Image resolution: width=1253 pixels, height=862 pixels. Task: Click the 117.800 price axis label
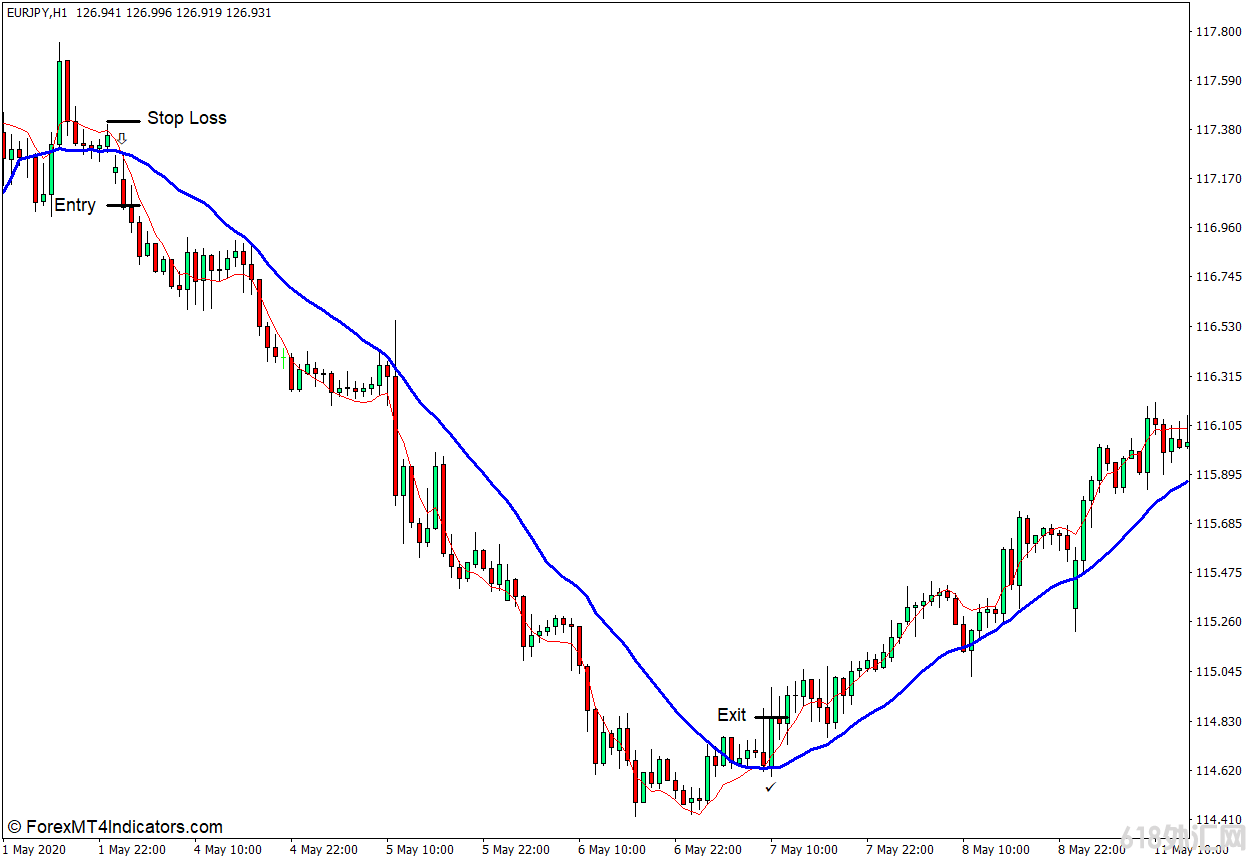[1217, 32]
